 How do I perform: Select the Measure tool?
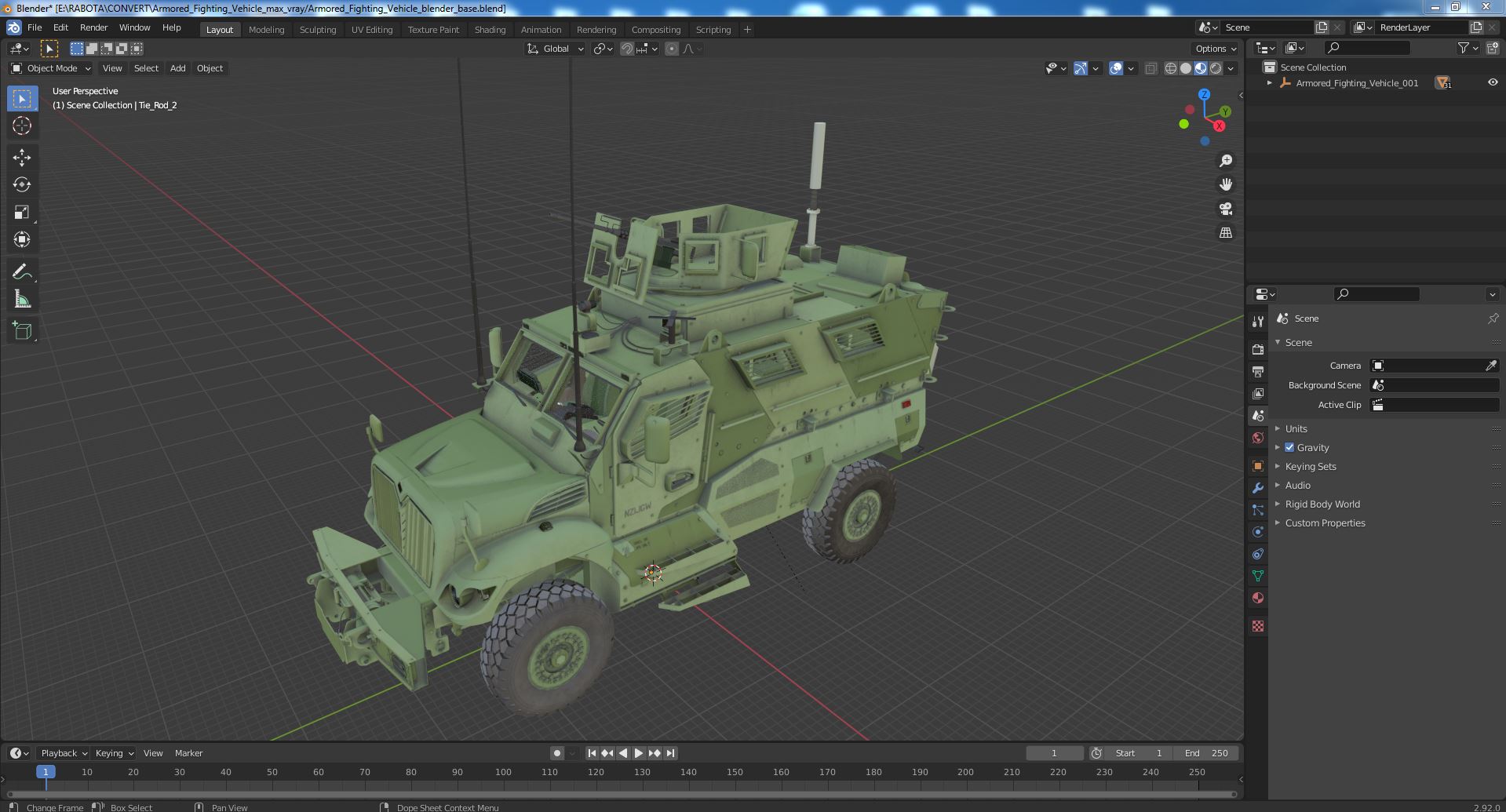(22, 299)
